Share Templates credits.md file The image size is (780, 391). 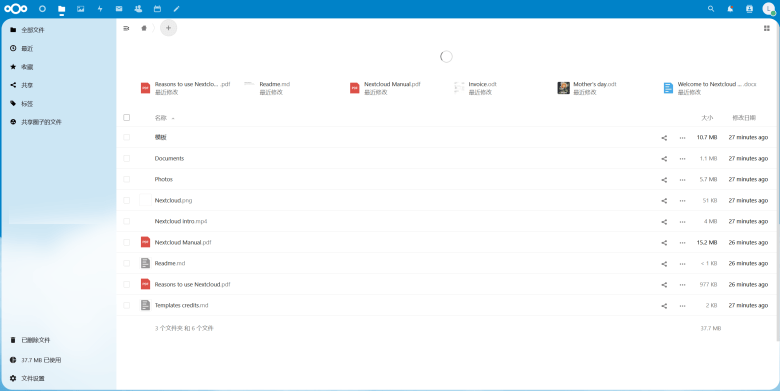coord(664,306)
